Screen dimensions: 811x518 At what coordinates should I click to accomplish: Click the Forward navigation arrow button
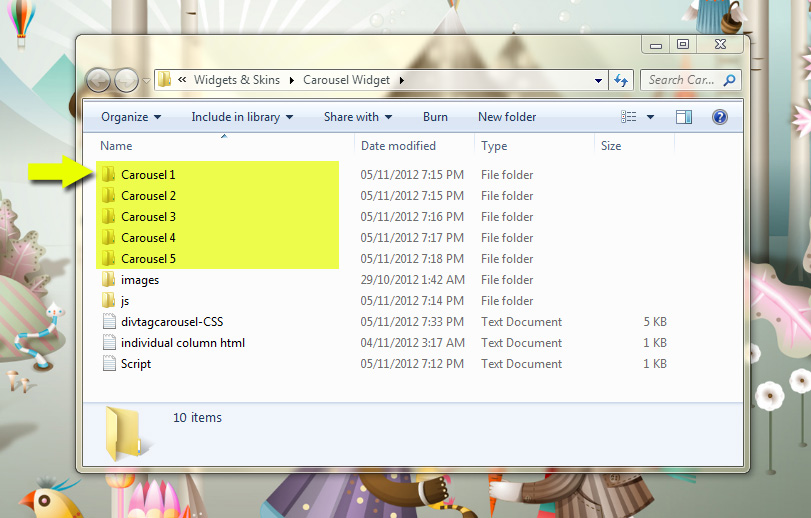point(127,80)
